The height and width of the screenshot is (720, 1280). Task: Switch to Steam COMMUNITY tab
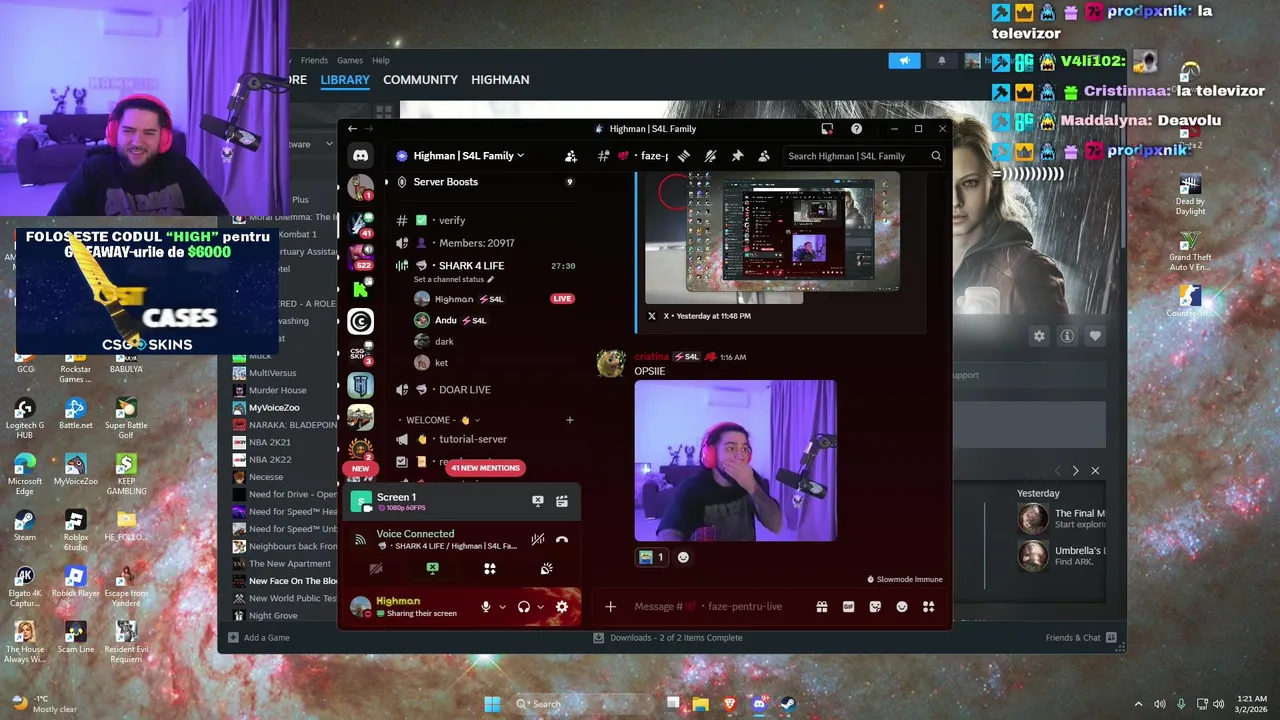tap(420, 80)
